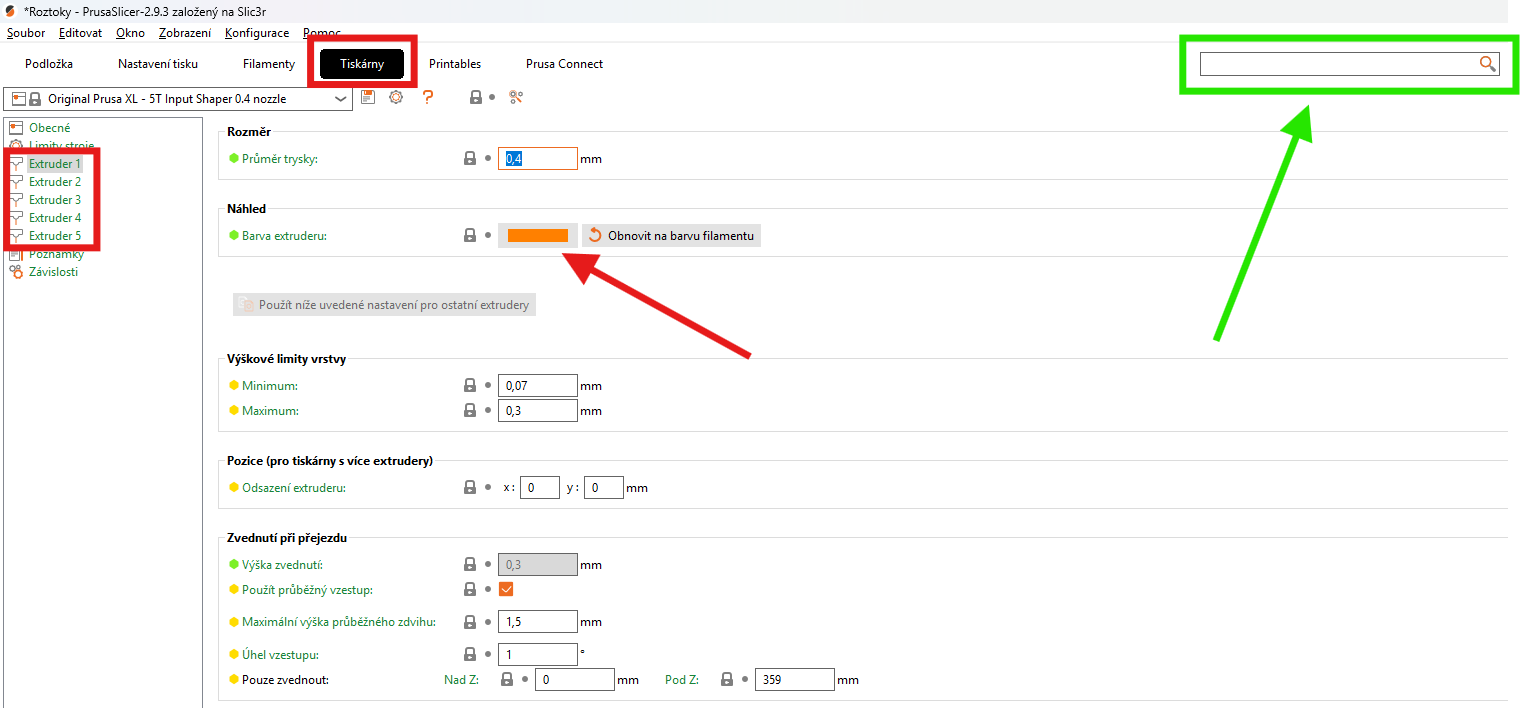Click lock icon beside Barva extruderu

click(x=469, y=236)
